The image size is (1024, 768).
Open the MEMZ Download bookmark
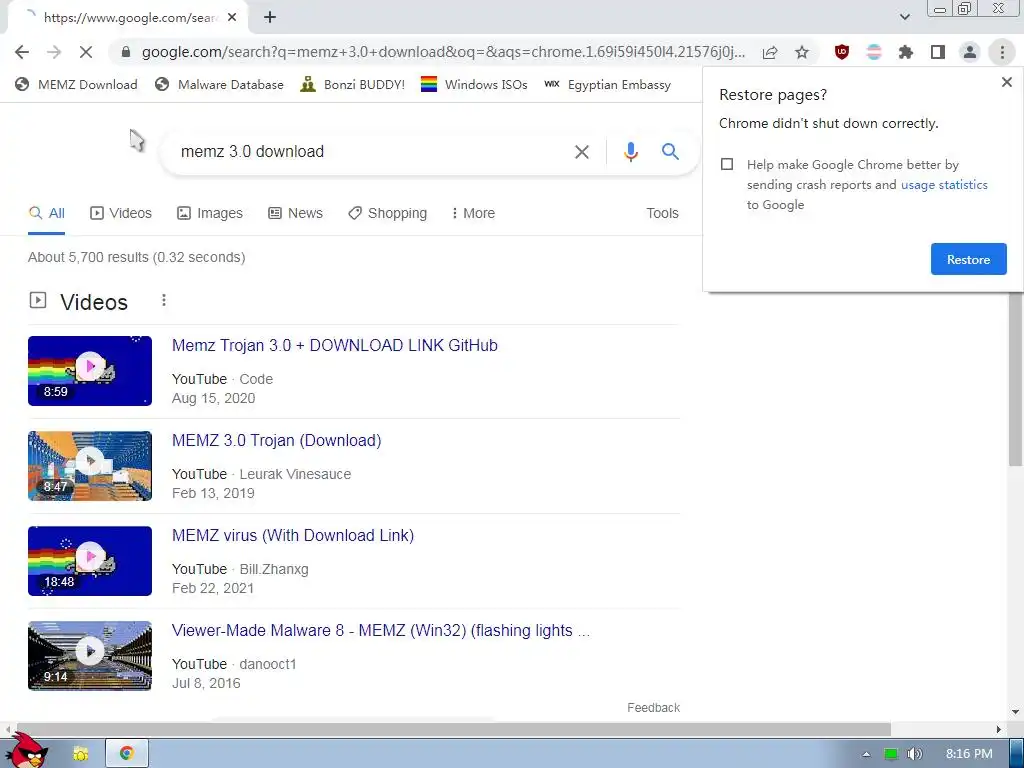[76, 84]
